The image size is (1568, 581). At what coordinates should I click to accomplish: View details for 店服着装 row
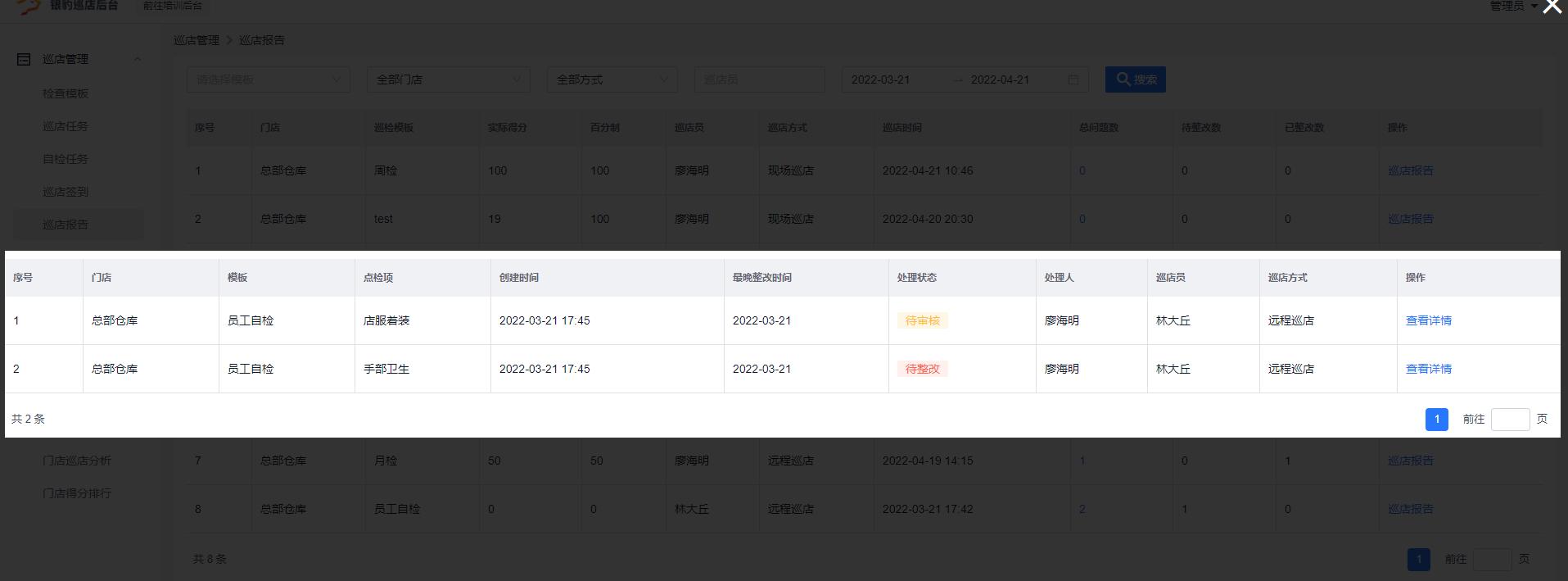[1428, 320]
